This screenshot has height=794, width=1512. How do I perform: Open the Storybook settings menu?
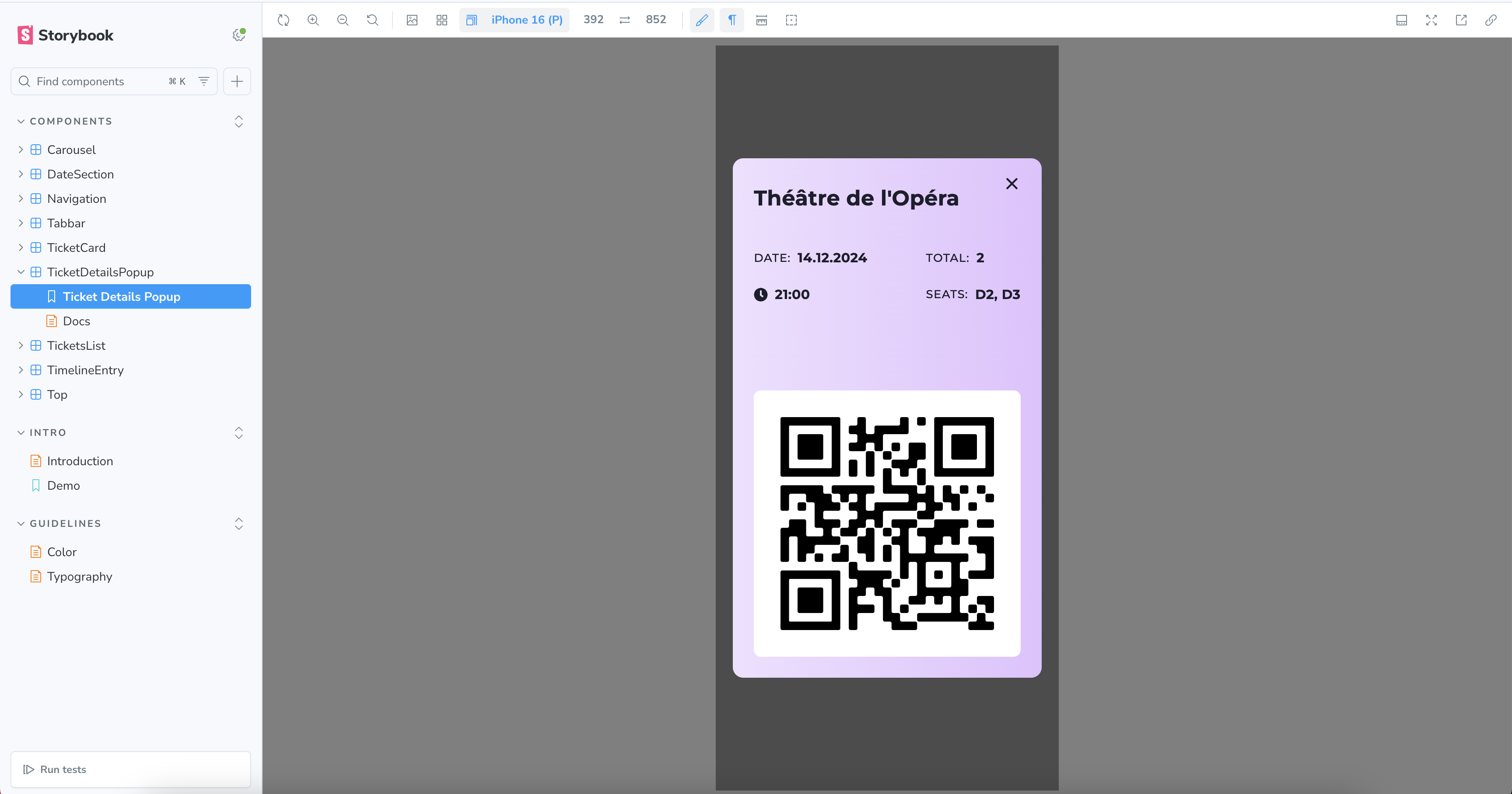pos(238,35)
